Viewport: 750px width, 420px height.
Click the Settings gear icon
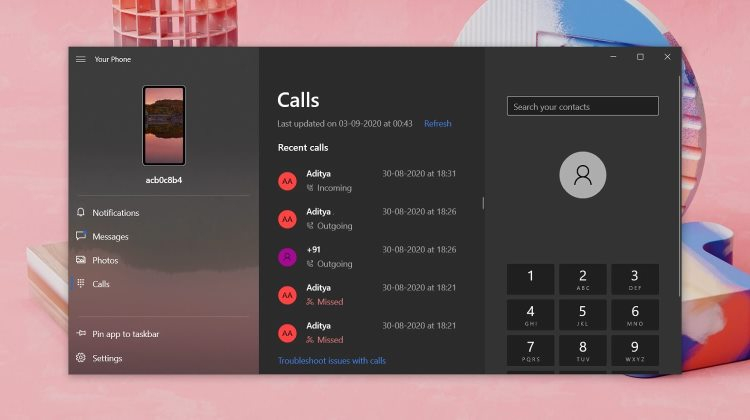click(x=81, y=357)
